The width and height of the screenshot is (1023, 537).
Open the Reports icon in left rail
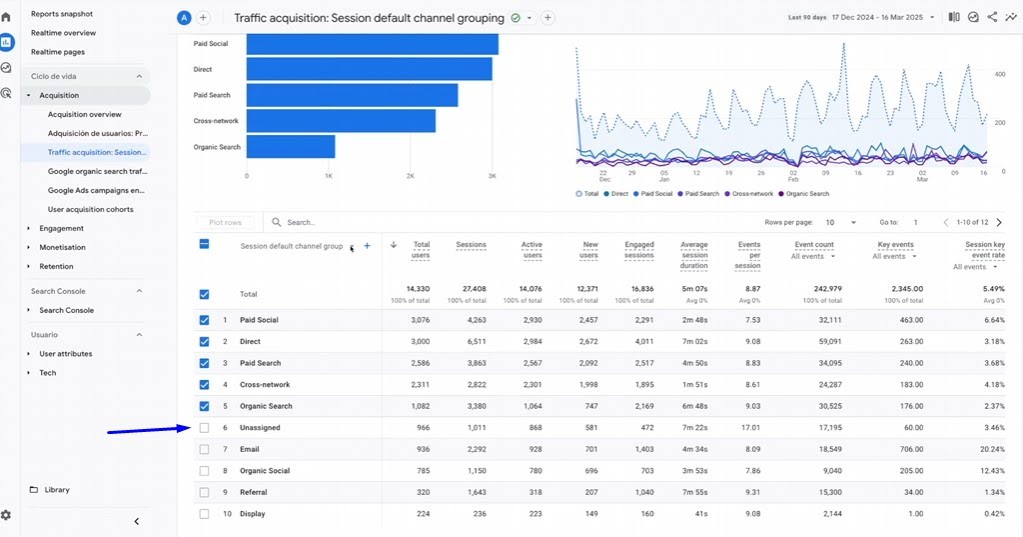(x=6, y=42)
